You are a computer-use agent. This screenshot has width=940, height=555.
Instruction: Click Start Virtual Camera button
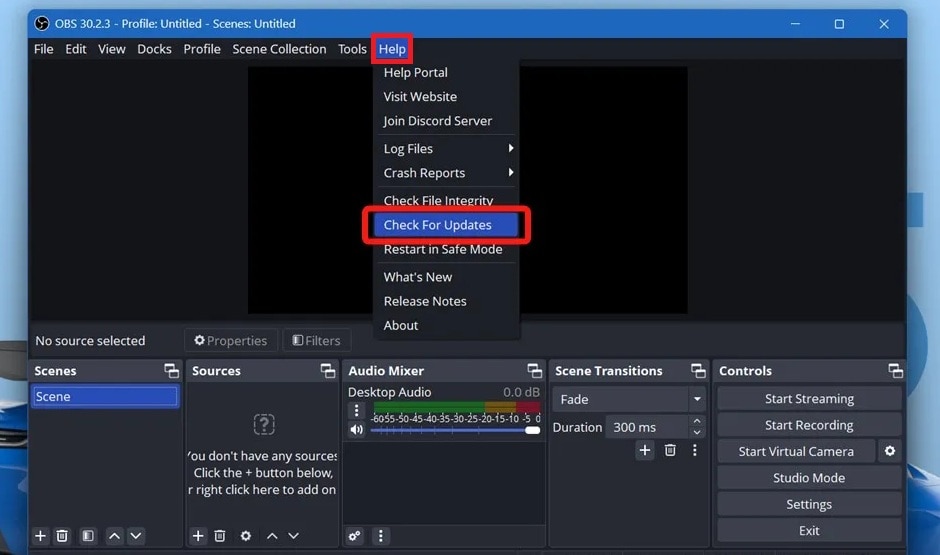point(796,451)
